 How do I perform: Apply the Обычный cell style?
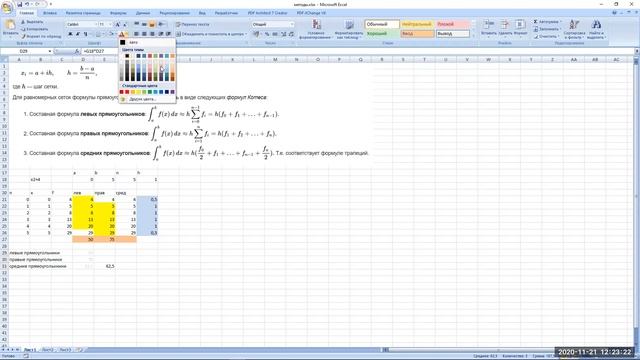pos(382,24)
